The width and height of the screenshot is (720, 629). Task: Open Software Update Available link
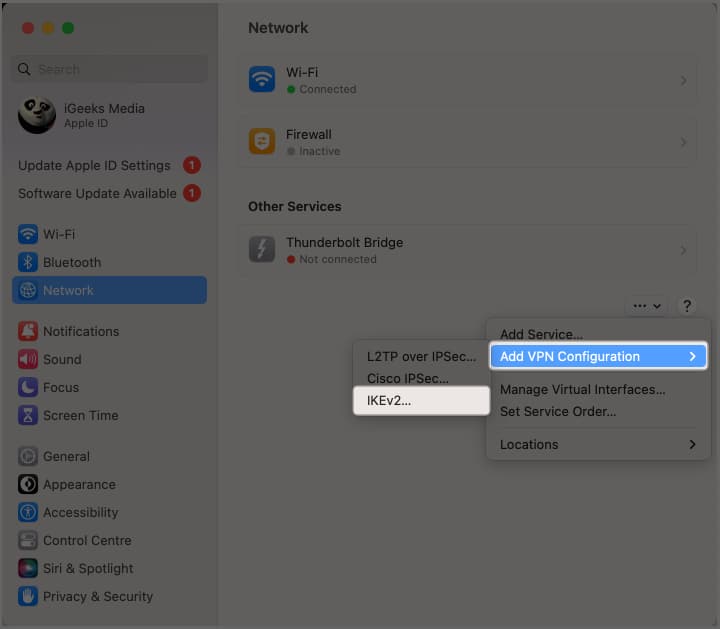(x=97, y=193)
